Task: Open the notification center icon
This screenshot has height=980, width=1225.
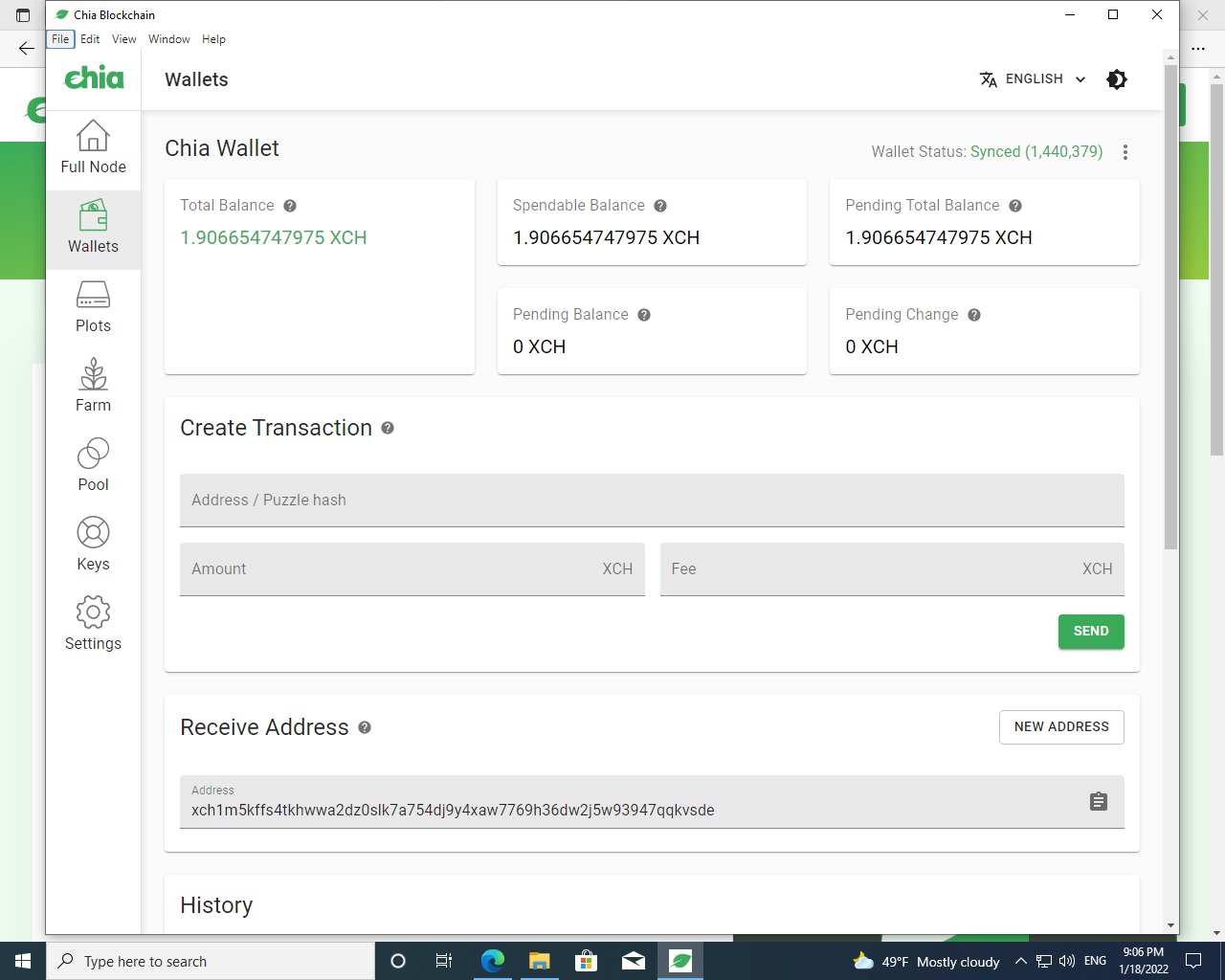Action: coord(1193,961)
